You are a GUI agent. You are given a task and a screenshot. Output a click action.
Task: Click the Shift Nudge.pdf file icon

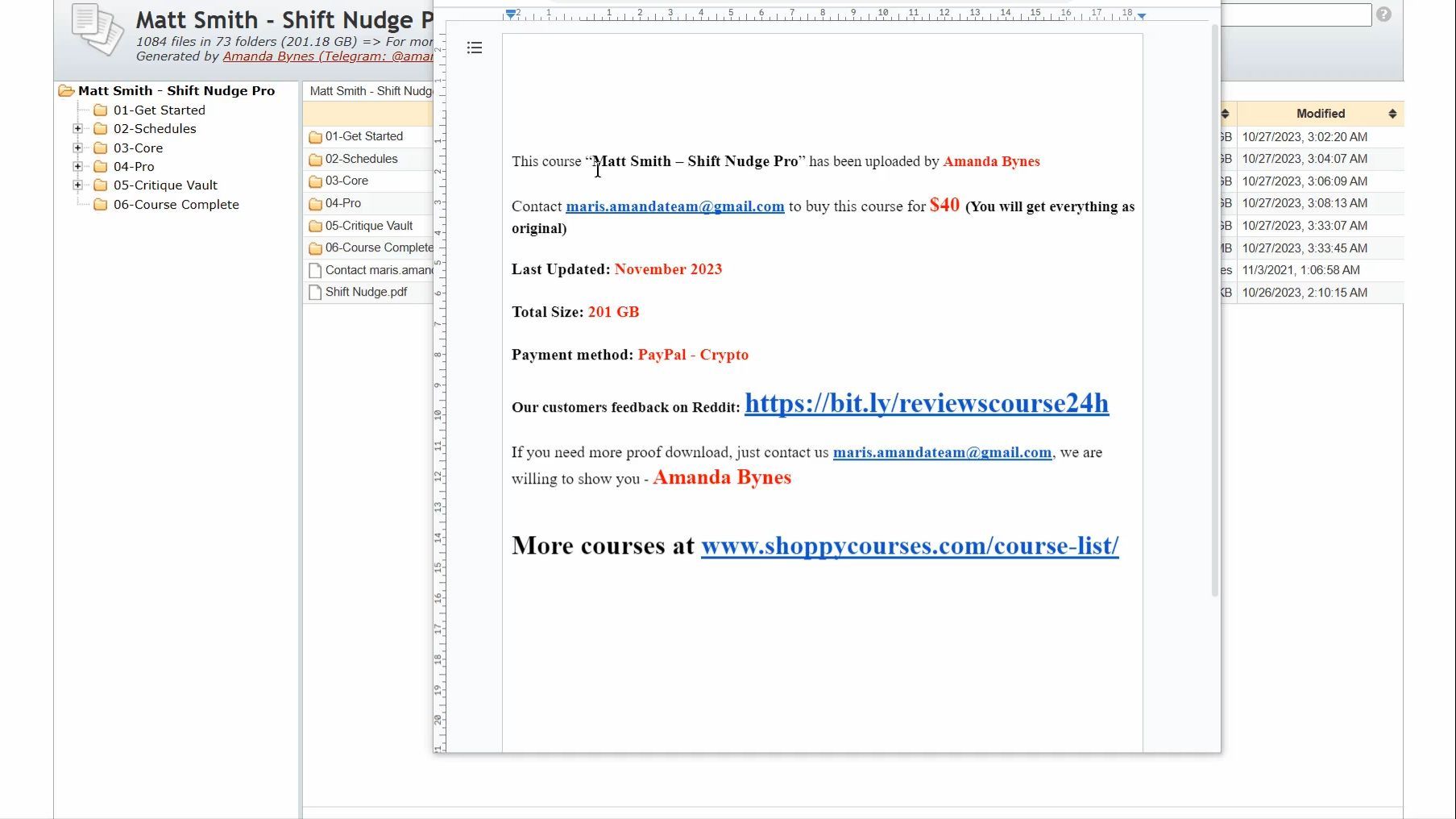[315, 293]
